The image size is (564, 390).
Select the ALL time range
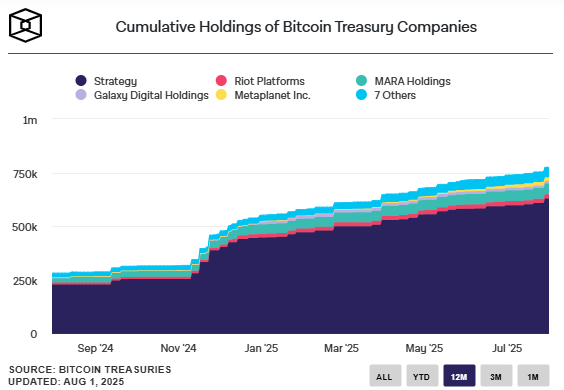click(x=385, y=376)
